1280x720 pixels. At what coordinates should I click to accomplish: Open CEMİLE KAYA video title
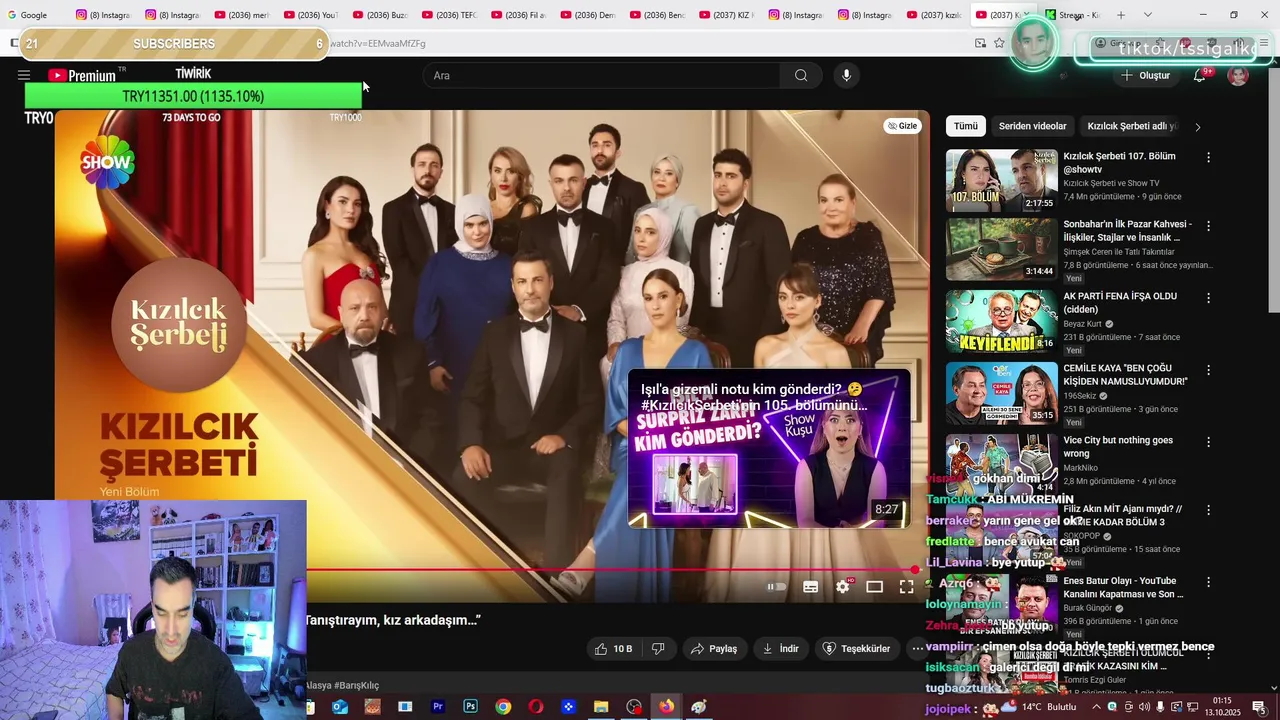(1125, 375)
